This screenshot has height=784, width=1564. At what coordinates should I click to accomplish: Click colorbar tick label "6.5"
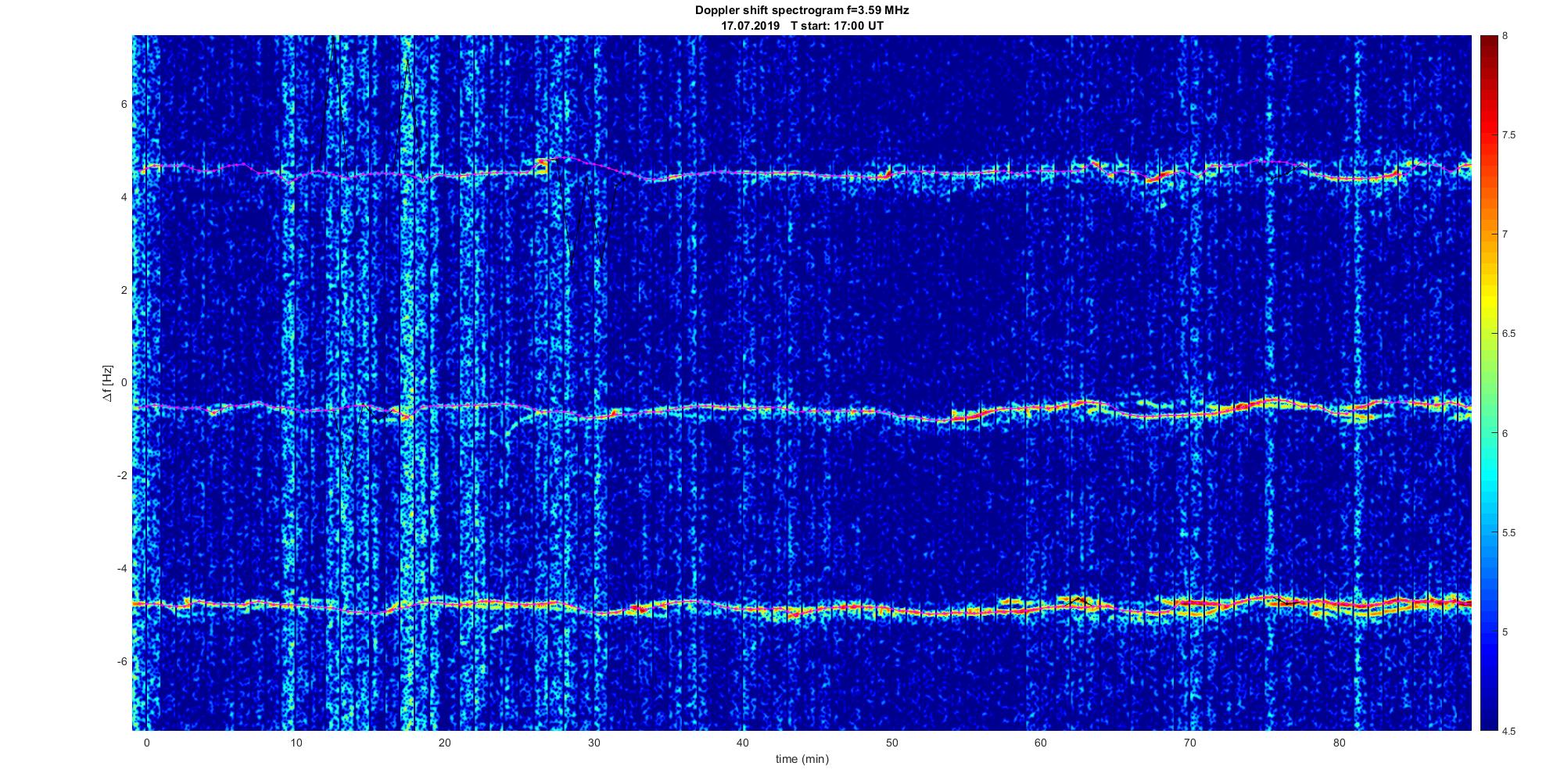[1508, 334]
